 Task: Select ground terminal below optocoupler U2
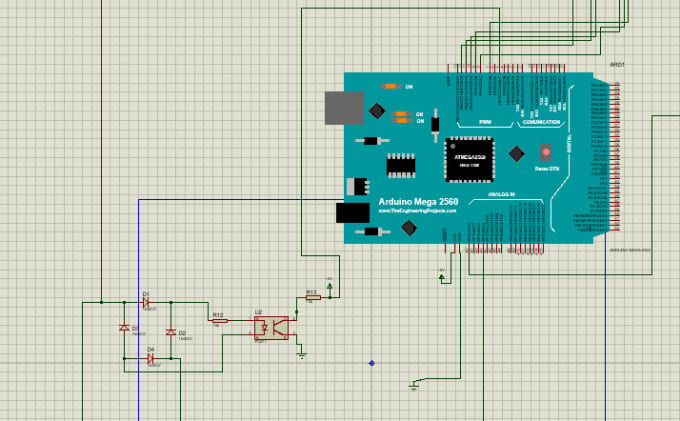click(301, 356)
